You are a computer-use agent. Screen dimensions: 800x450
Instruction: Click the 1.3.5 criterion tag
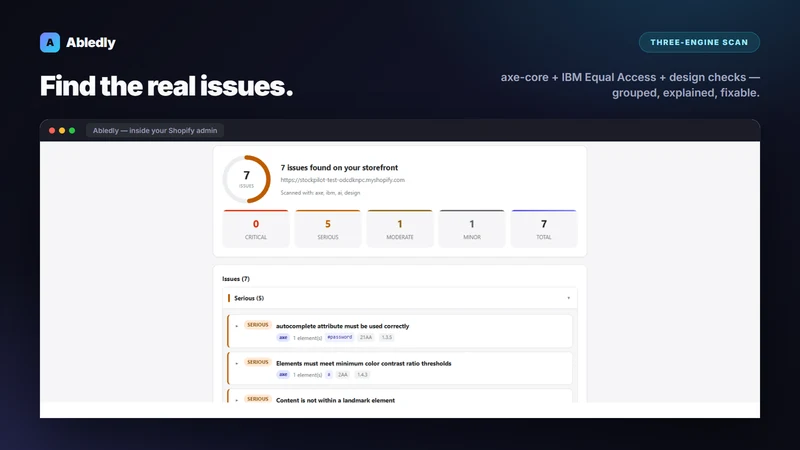point(387,337)
